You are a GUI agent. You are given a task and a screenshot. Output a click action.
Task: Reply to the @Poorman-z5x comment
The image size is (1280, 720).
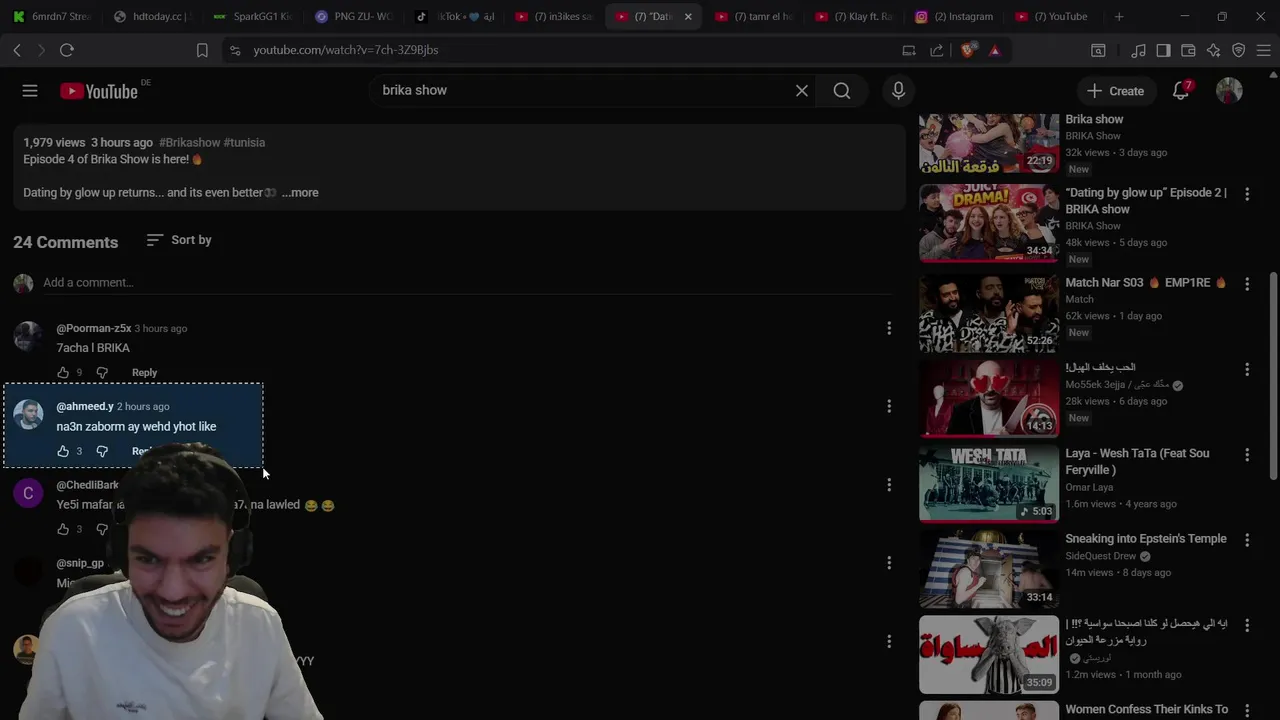pos(144,373)
